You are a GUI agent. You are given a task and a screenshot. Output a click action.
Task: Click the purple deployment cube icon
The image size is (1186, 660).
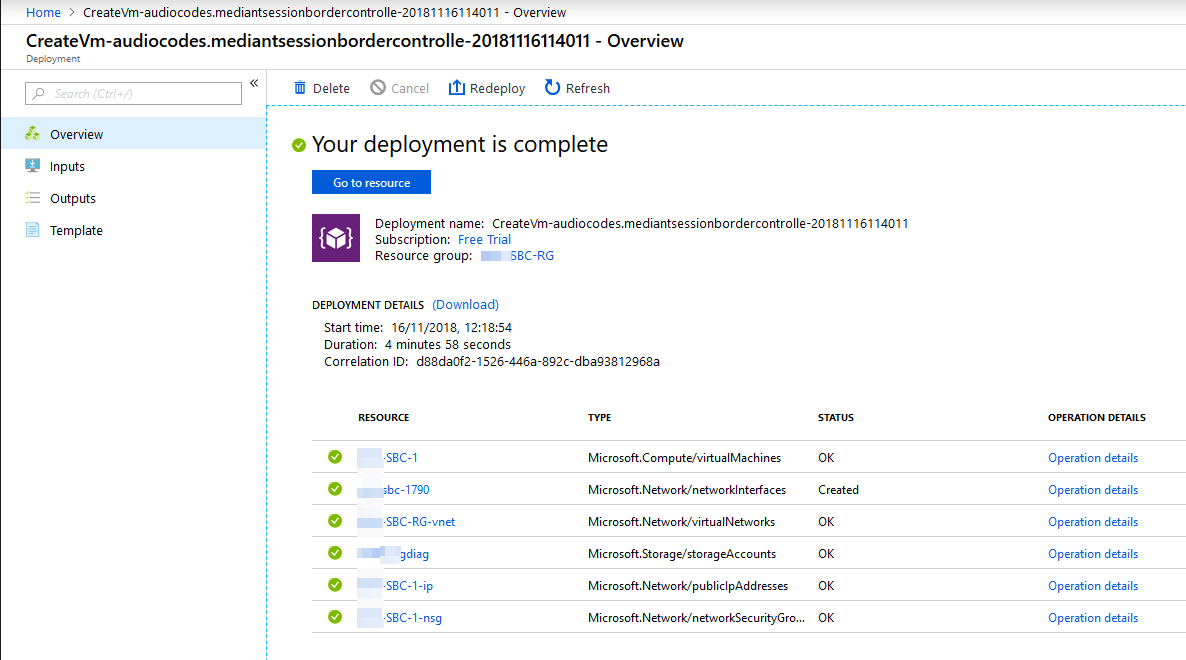click(336, 238)
